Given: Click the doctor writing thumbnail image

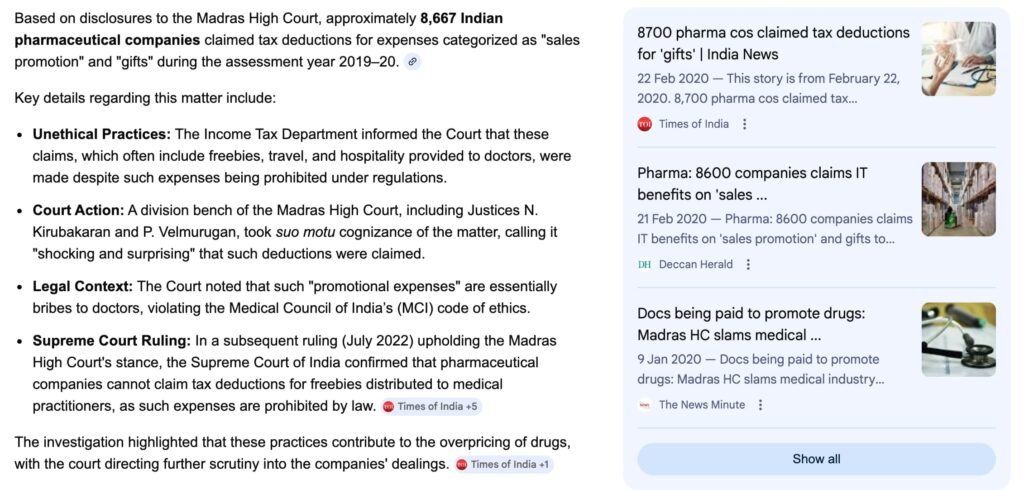Looking at the screenshot, I should click(958, 59).
